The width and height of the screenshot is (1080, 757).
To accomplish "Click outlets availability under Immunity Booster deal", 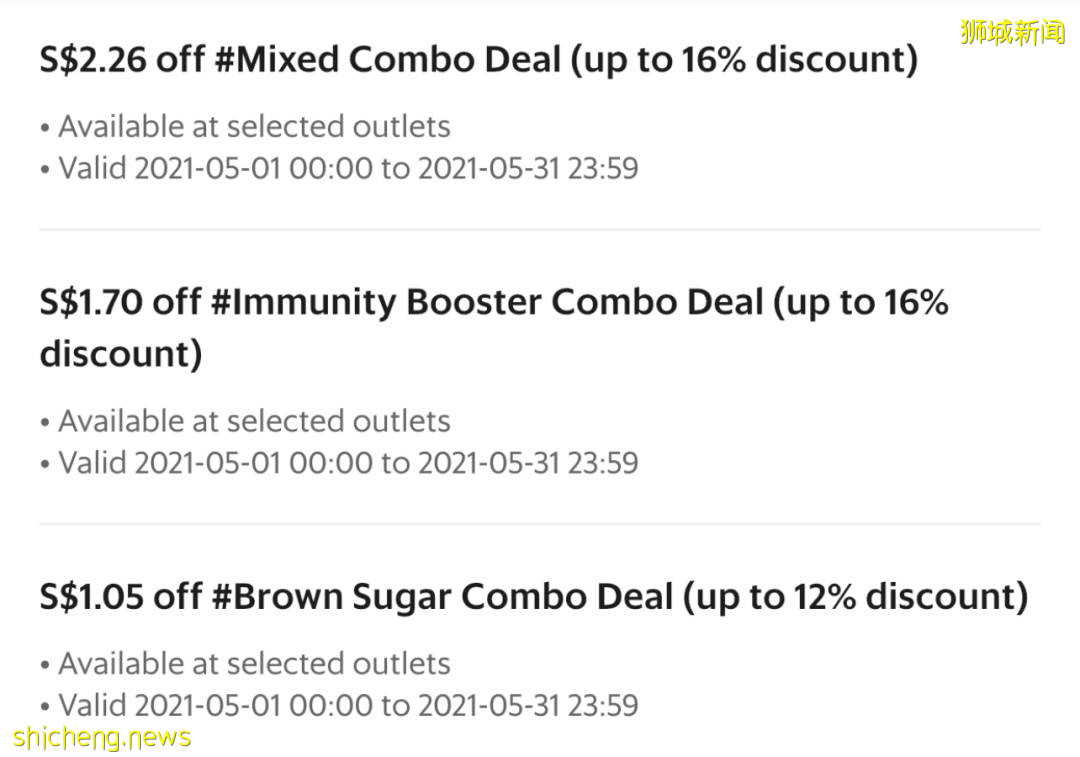I will 254,421.
